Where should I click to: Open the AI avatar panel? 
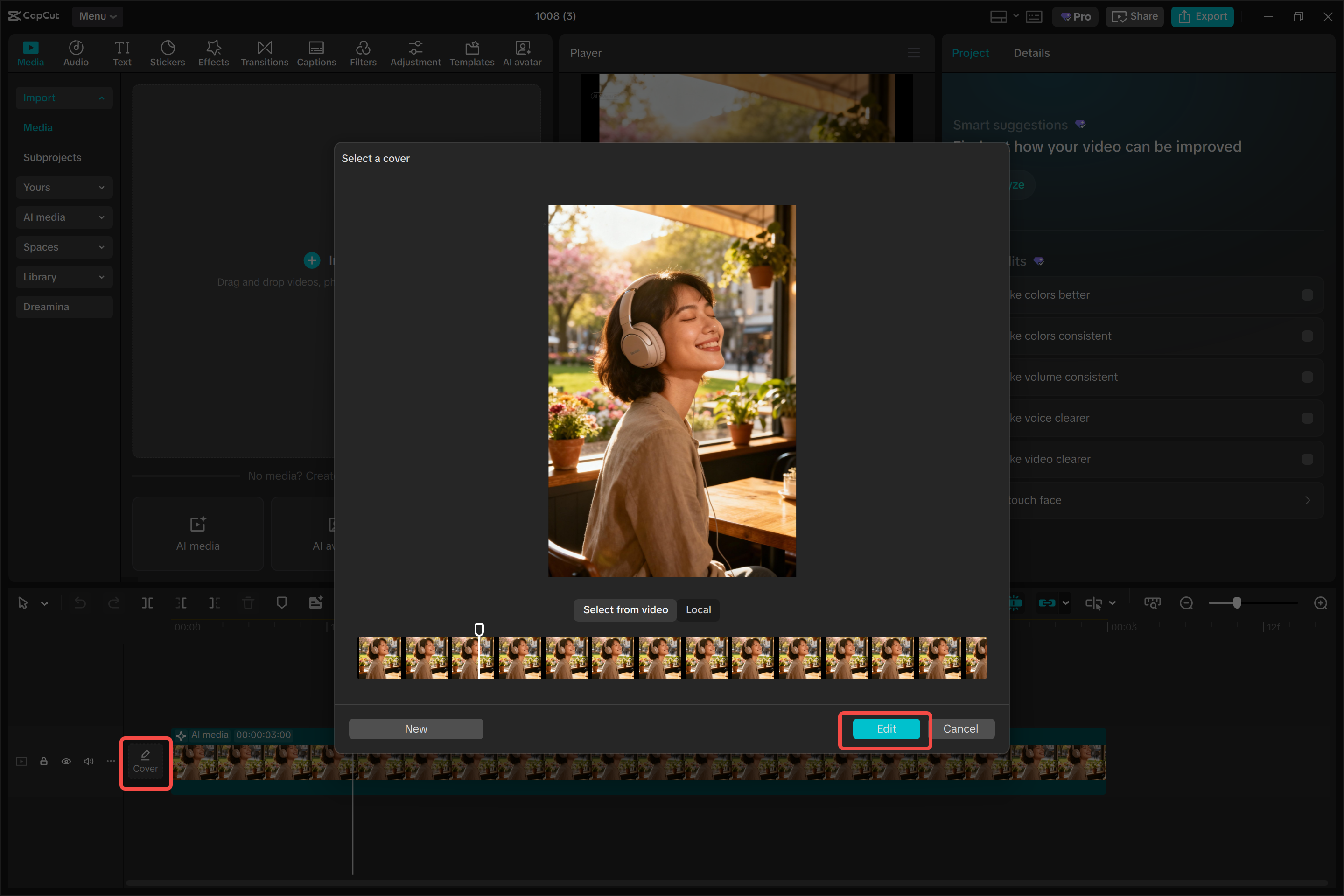pos(522,53)
